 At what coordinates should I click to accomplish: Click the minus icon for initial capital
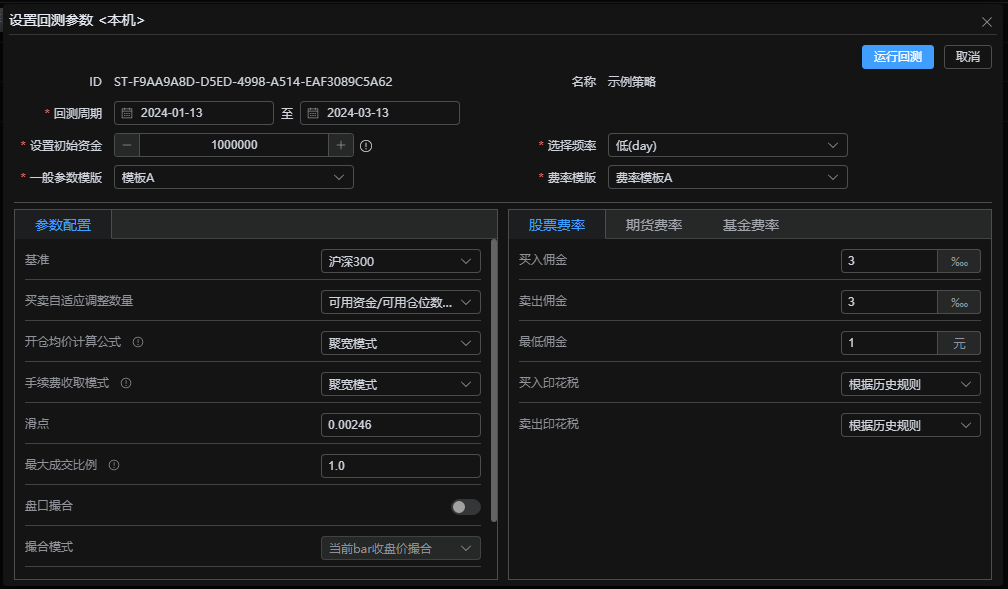tap(127, 145)
